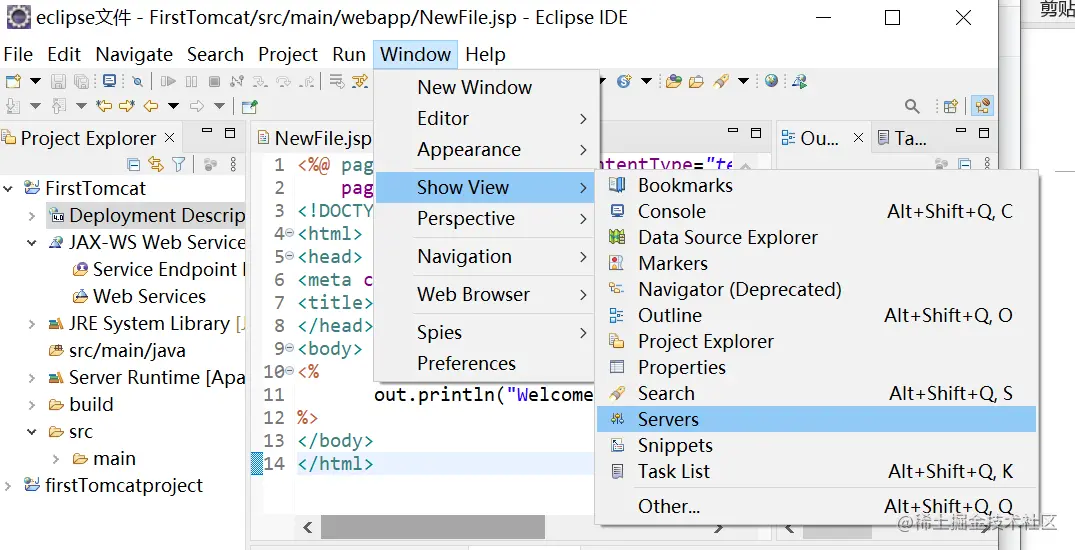Open the console terminal monitor icon

pyautogui.click(x=109, y=82)
